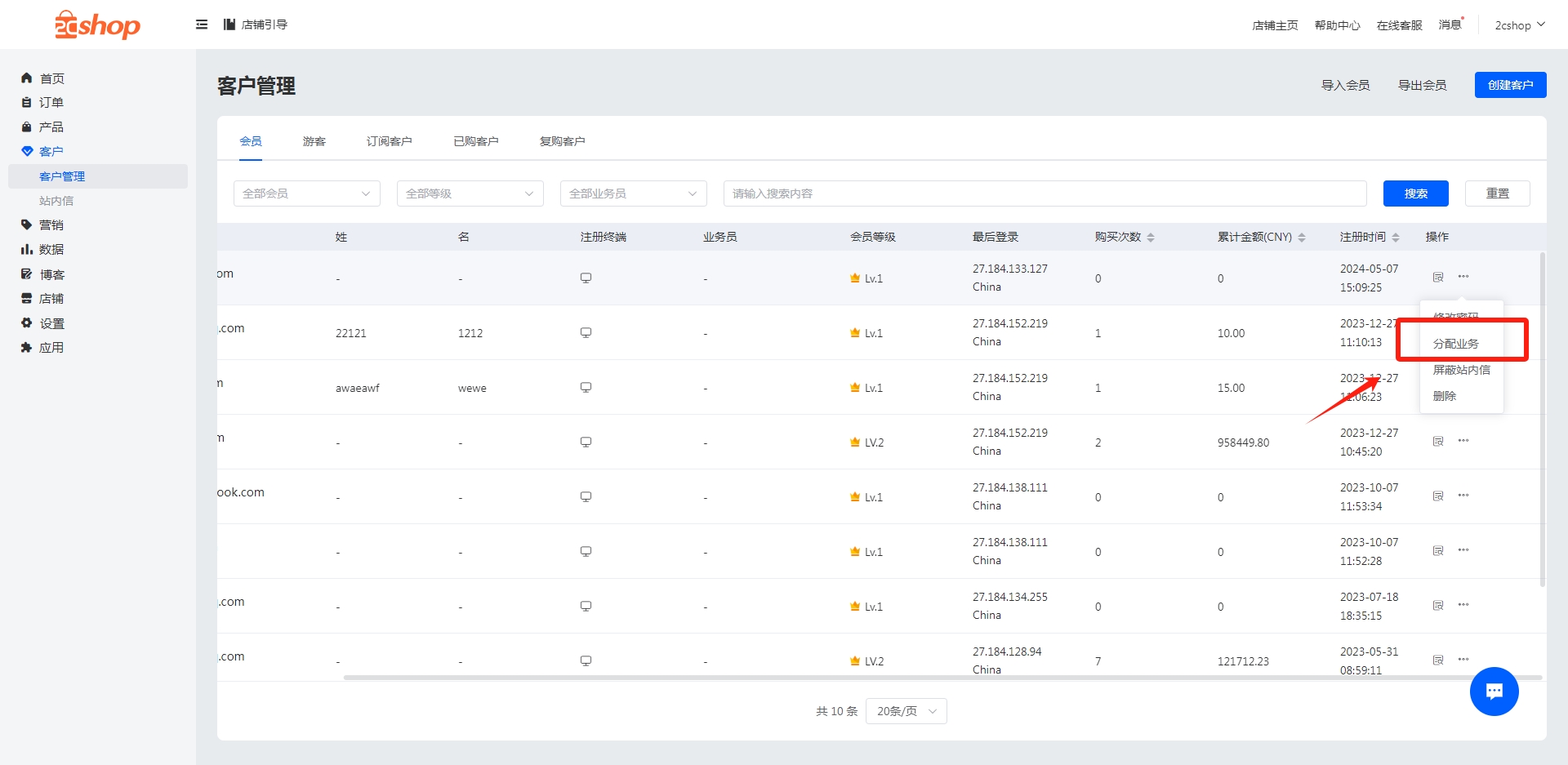The height and width of the screenshot is (765, 1568).
Task: Click detail icon for 958449.80 row
Action: click(x=1438, y=442)
